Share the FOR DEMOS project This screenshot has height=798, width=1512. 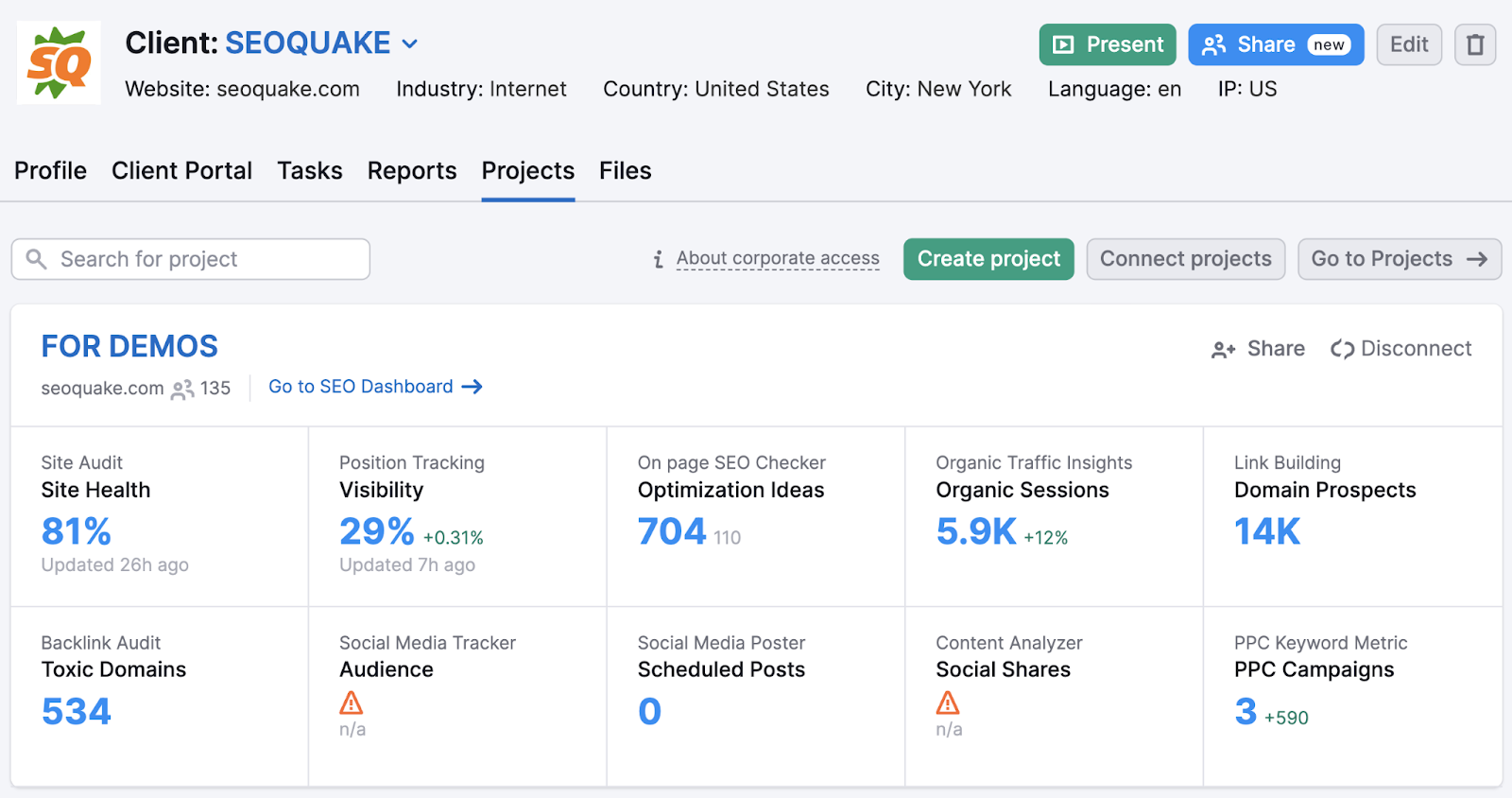1258,349
